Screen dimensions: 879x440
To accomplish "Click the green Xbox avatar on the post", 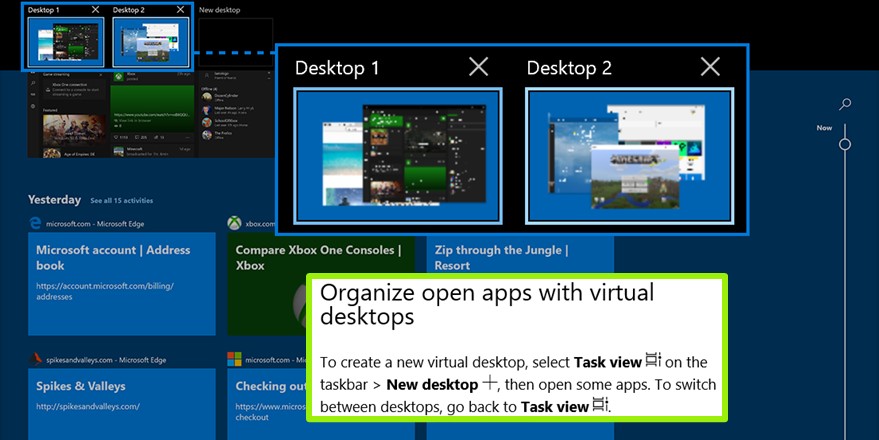I will click(x=119, y=77).
